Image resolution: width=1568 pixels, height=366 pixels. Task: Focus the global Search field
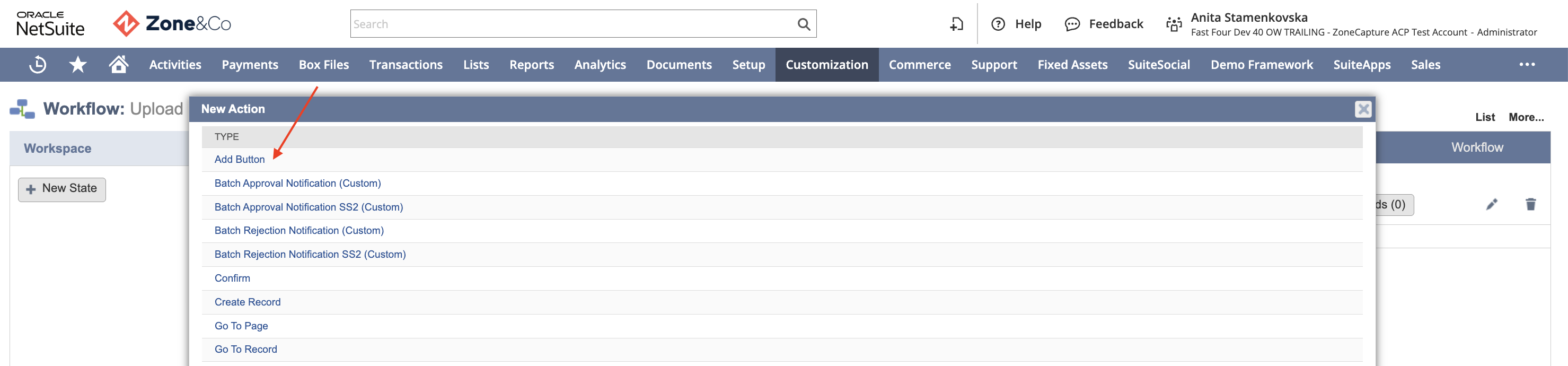[x=573, y=24]
